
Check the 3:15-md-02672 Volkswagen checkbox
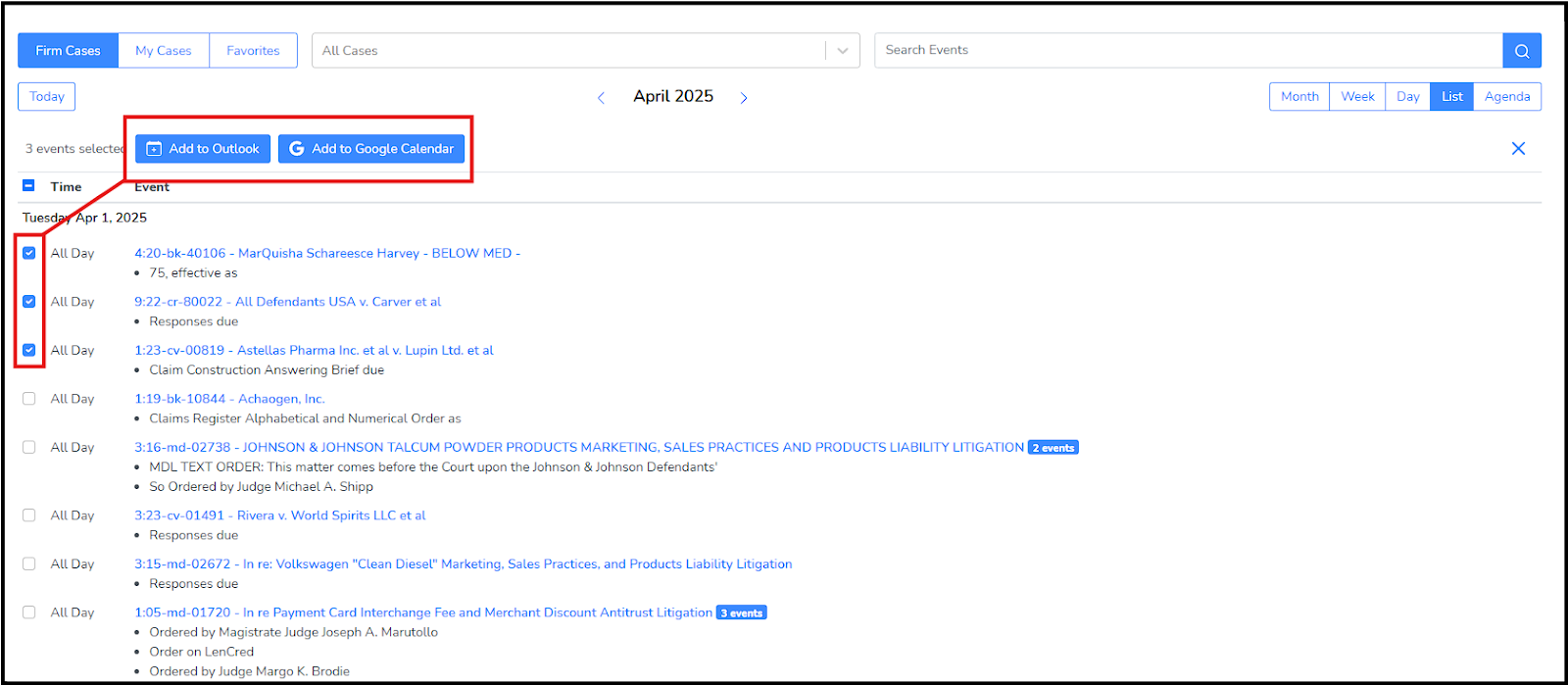coord(29,563)
